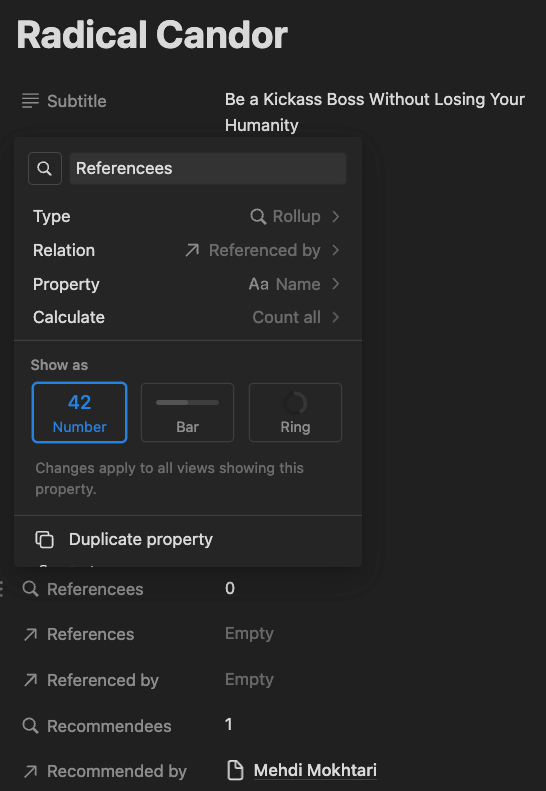Screen dimensions: 546x791
Task: Click the Referenced by row arrow icon
Action: click(30, 680)
